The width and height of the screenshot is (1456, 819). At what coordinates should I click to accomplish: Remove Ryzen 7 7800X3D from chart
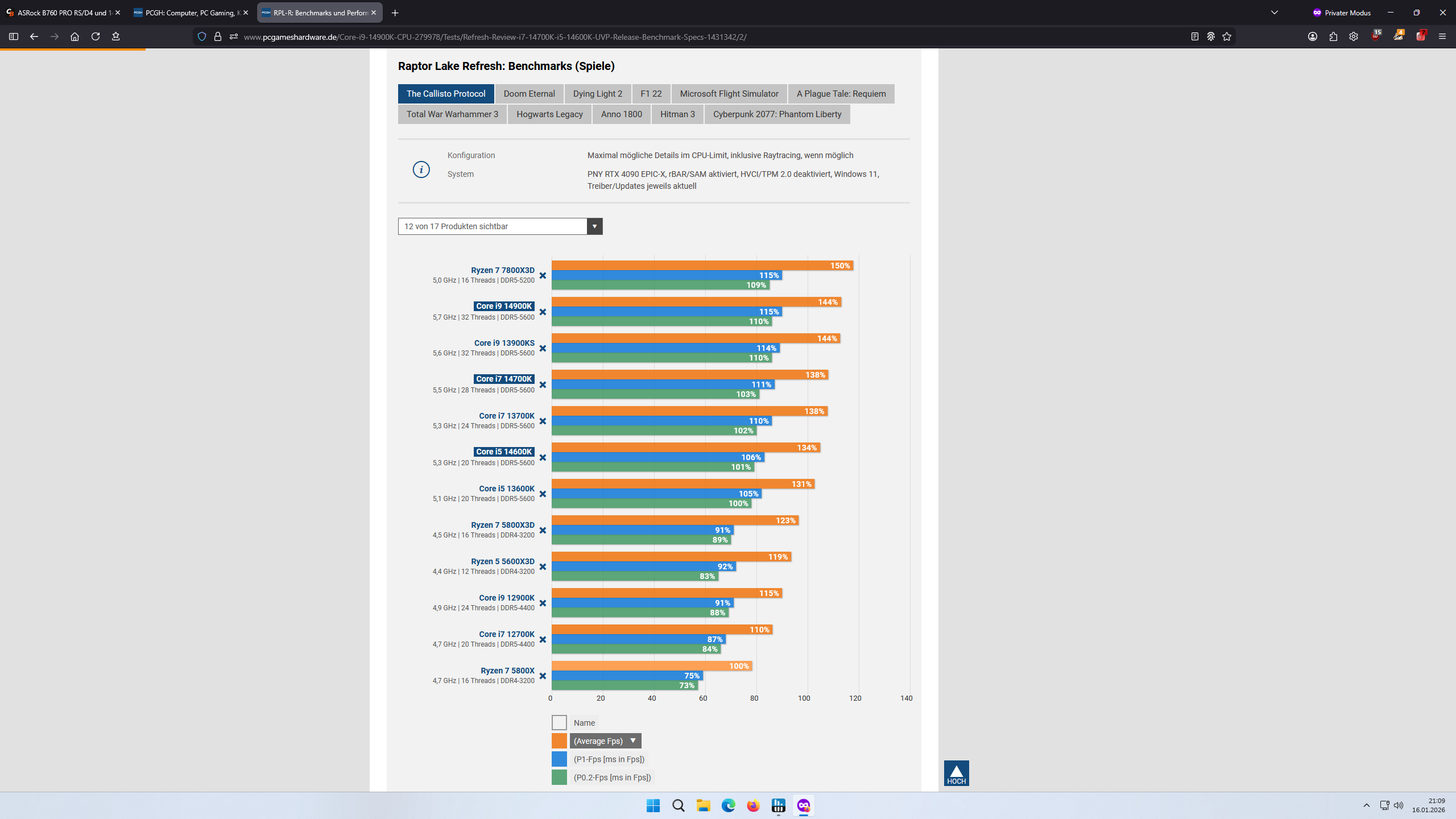[543, 276]
